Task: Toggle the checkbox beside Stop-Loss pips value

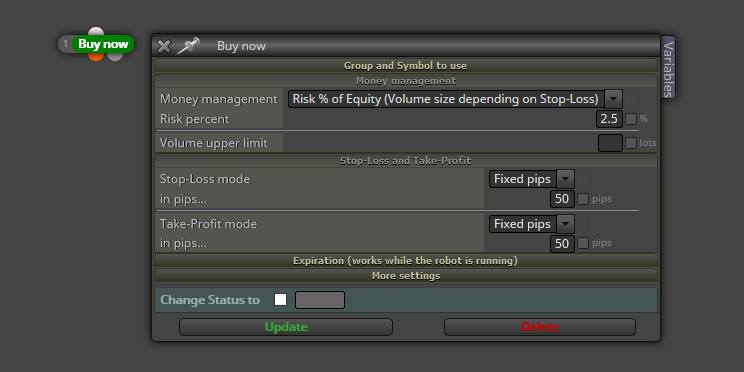Action: pyautogui.click(x=583, y=199)
